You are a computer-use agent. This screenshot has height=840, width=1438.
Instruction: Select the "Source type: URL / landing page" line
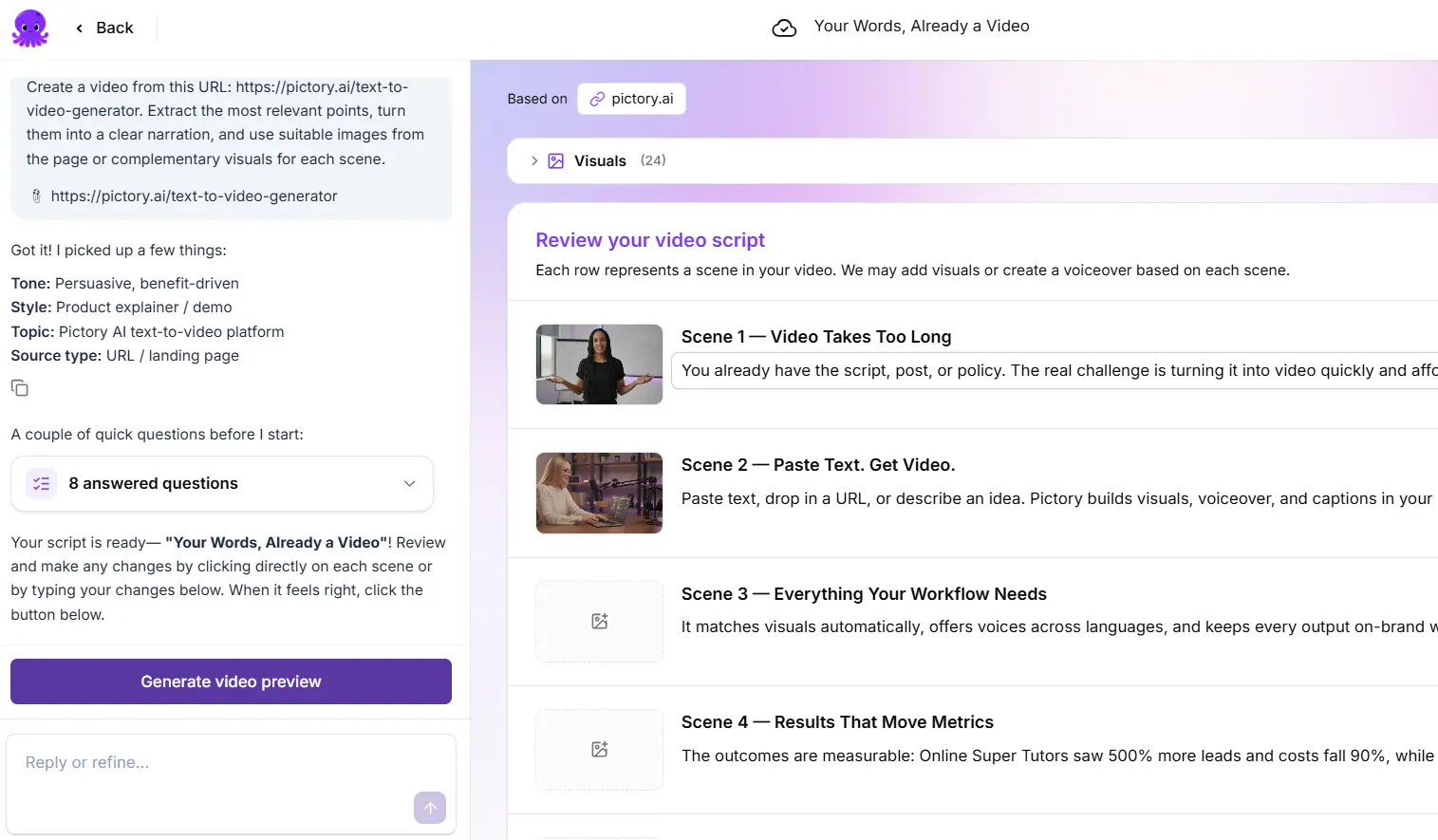coord(125,356)
